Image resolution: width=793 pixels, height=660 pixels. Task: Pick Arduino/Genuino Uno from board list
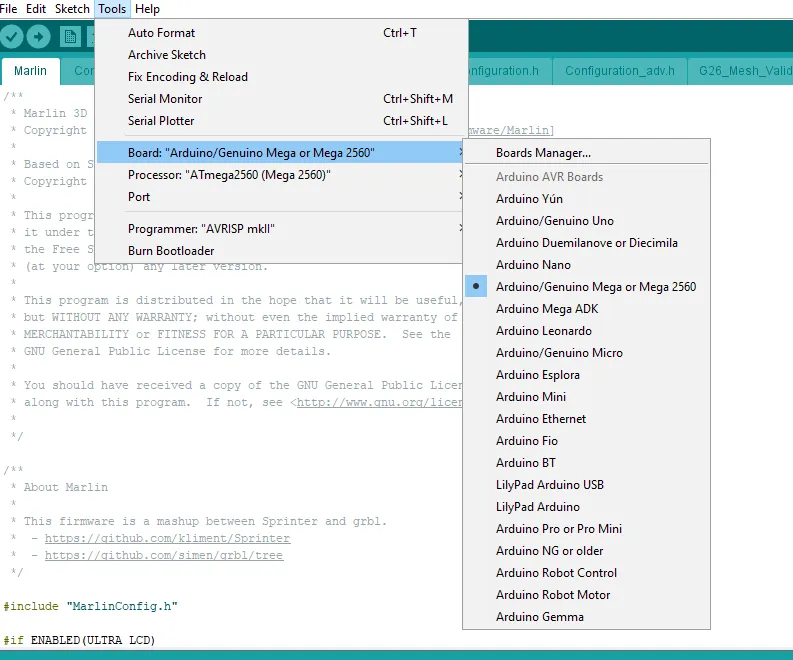click(554, 221)
